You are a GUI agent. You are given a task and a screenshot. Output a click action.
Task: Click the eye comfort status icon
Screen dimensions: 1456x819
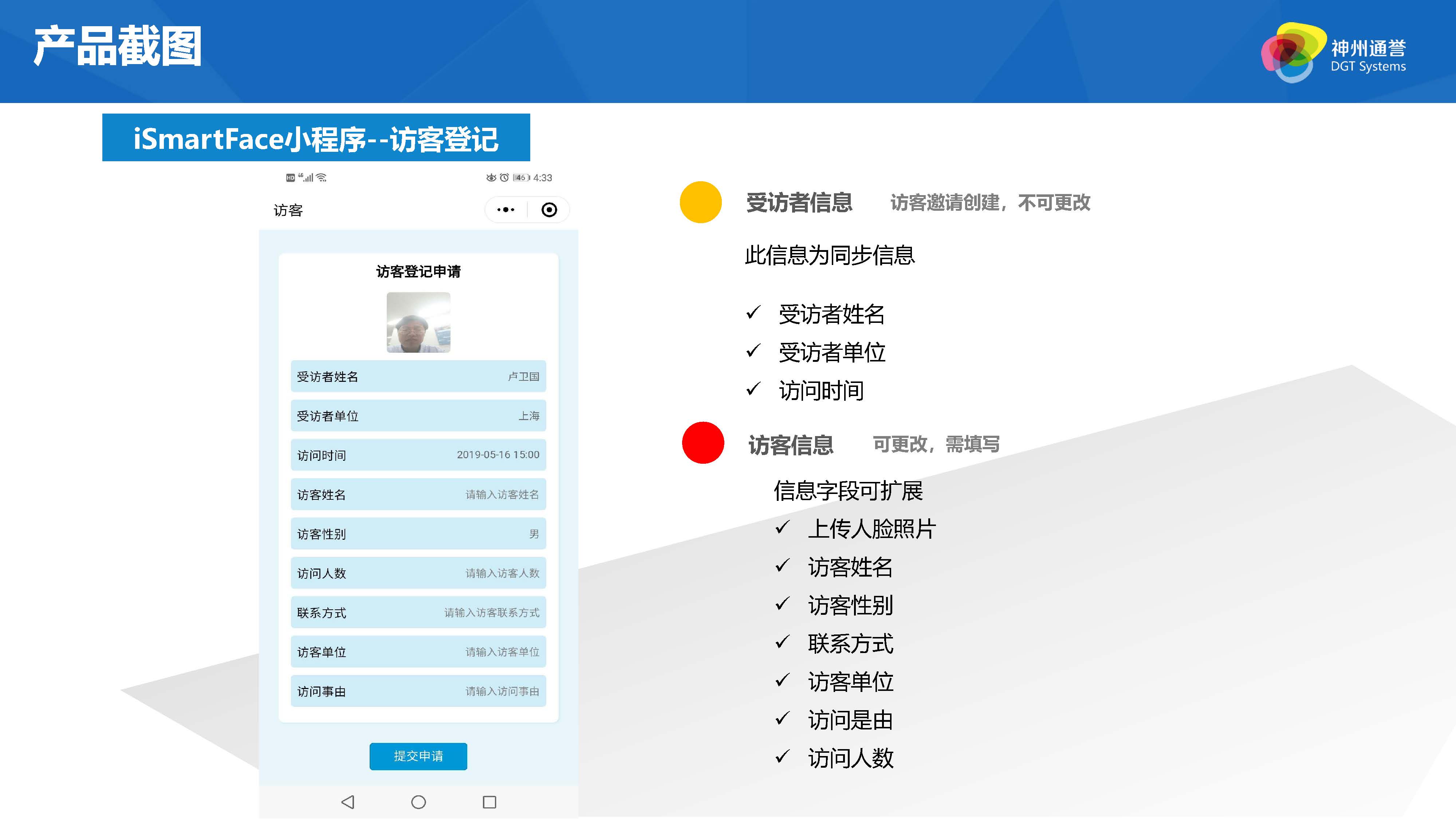point(491,177)
